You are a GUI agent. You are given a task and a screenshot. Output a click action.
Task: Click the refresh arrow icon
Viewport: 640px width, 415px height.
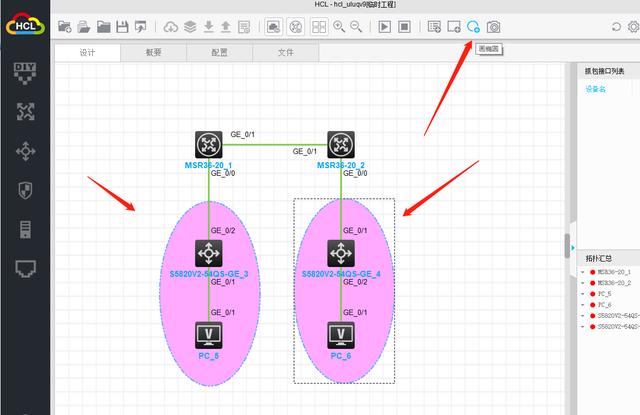coord(616,27)
